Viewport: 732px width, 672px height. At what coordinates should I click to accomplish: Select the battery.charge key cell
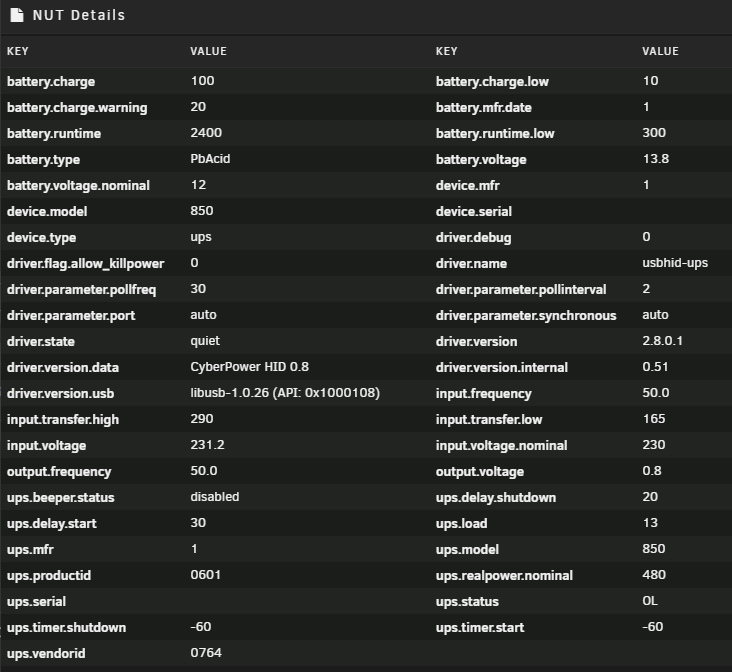click(x=51, y=81)
